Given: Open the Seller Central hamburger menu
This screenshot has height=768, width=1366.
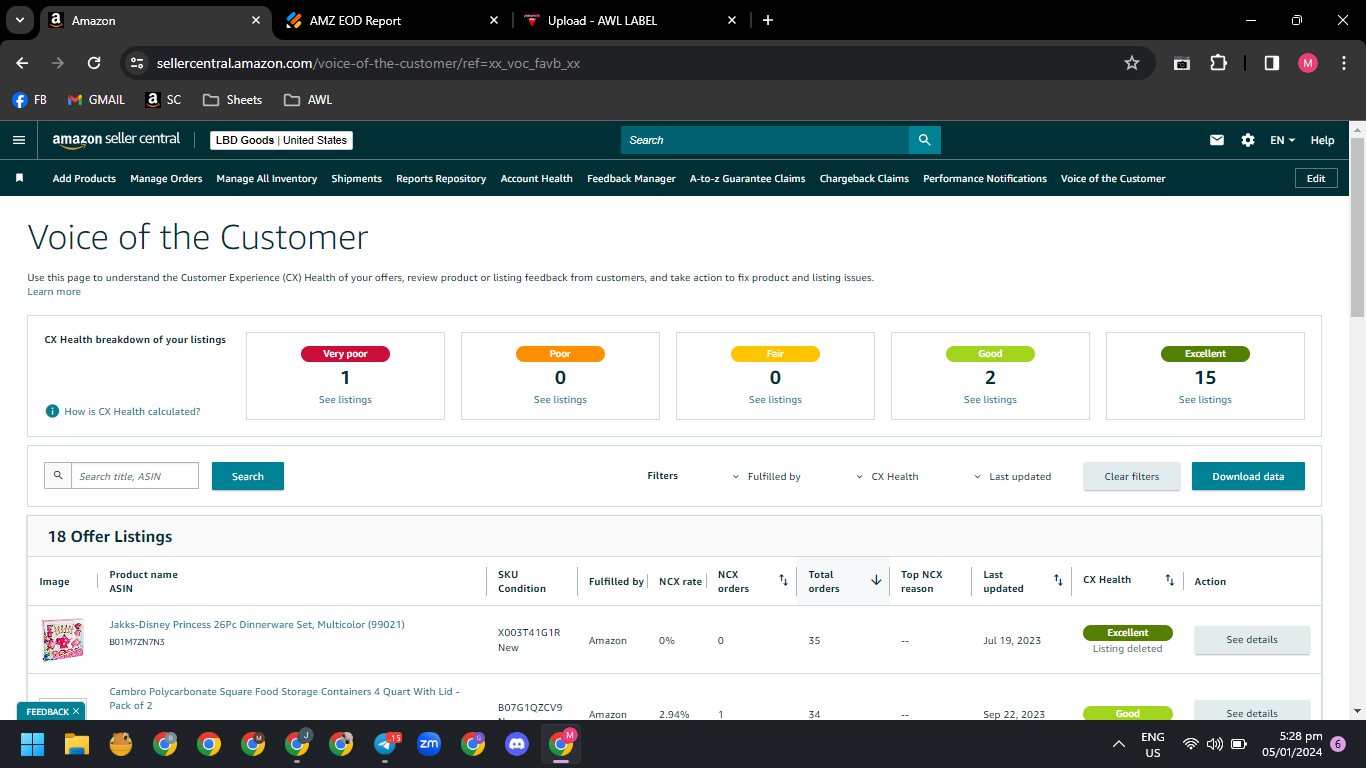Looking at the screenshot, I should click(18, 140).
